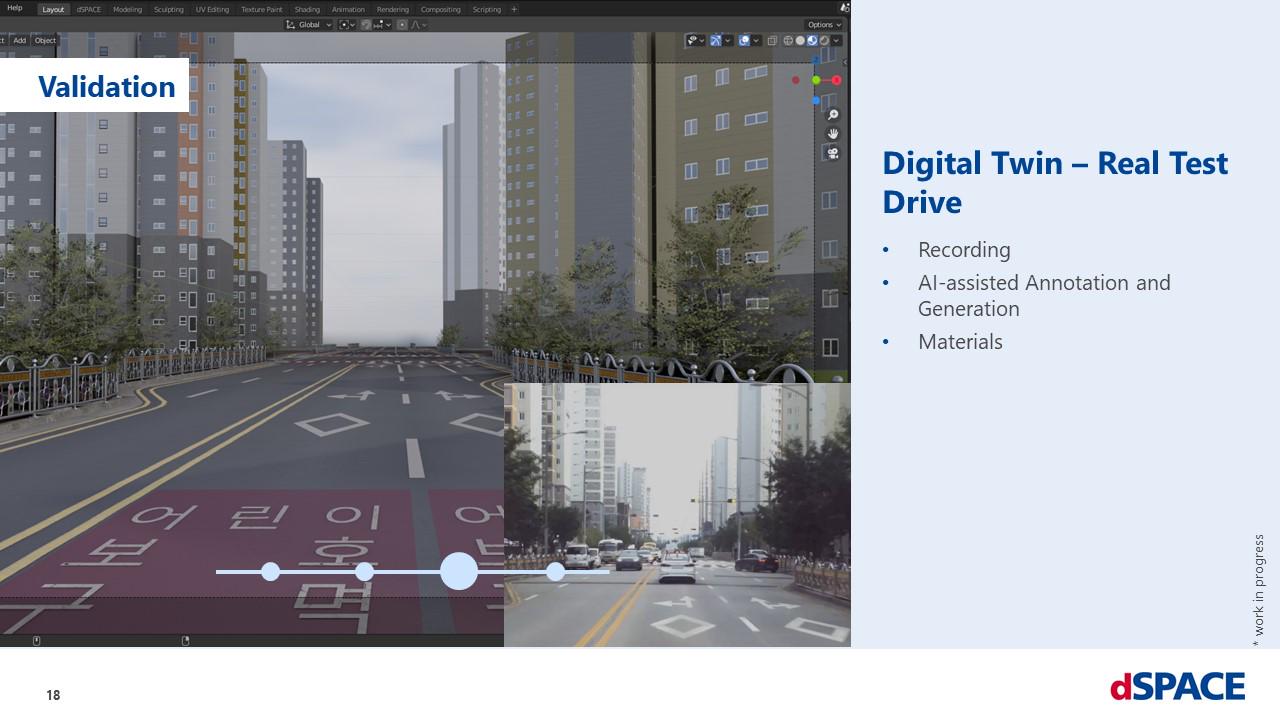The height and width of the screenshot is (720, 1280).
Task: Toggle proportional editing in the header
Action: [402, 25]
